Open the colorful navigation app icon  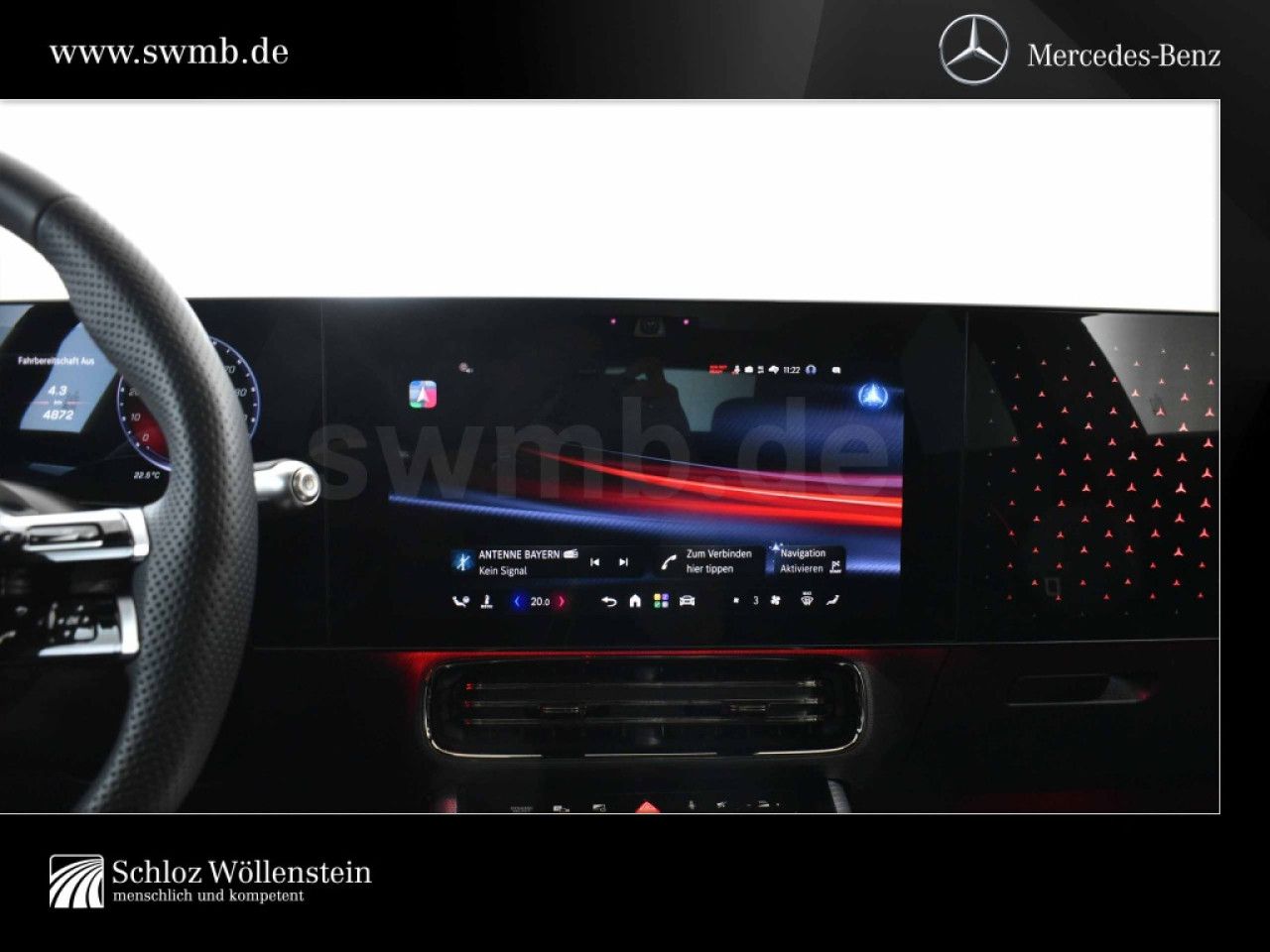pyautogui.click(x=423, y=394)
